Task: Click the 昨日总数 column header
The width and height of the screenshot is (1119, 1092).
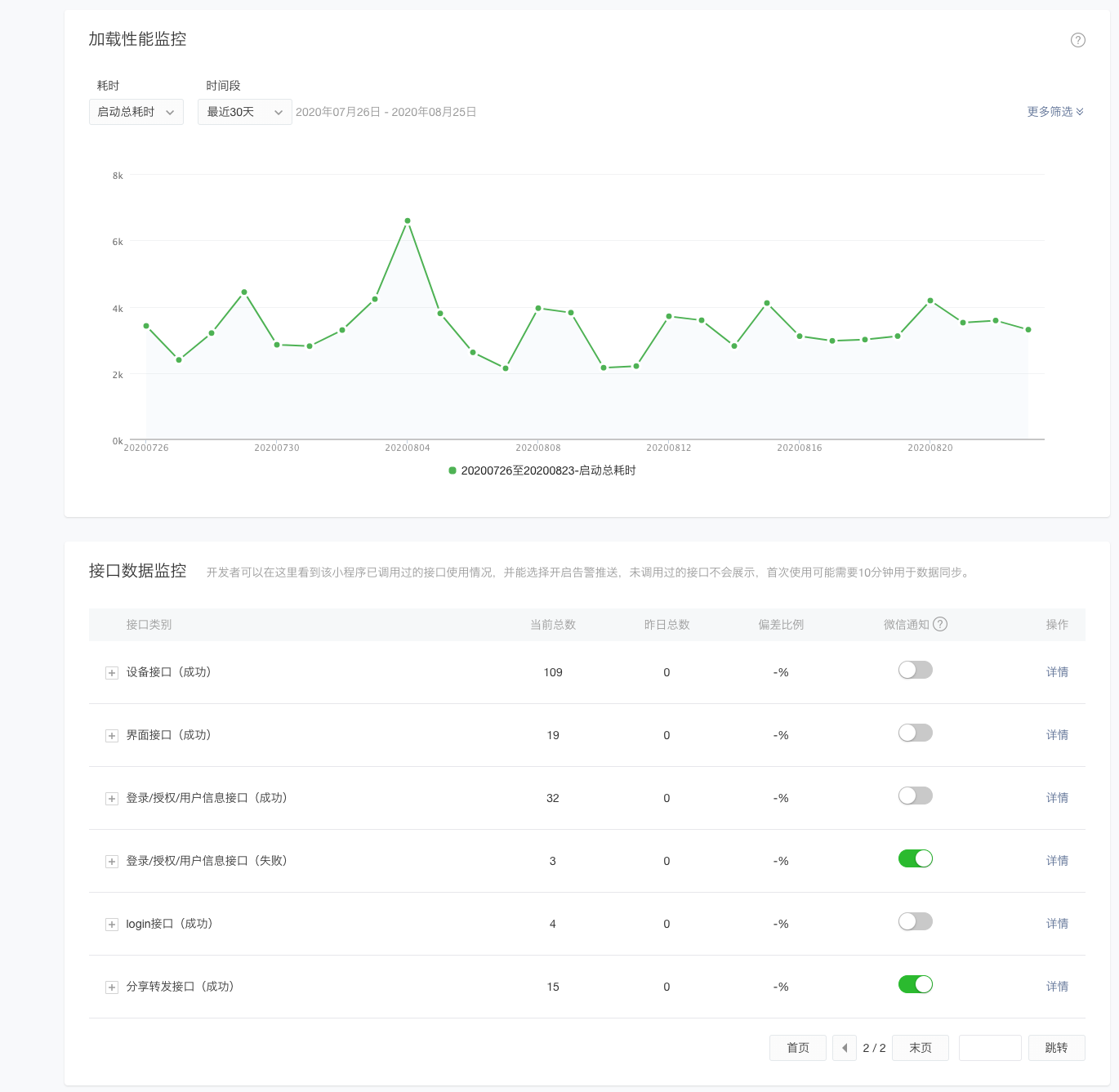Action: [667, 625]
